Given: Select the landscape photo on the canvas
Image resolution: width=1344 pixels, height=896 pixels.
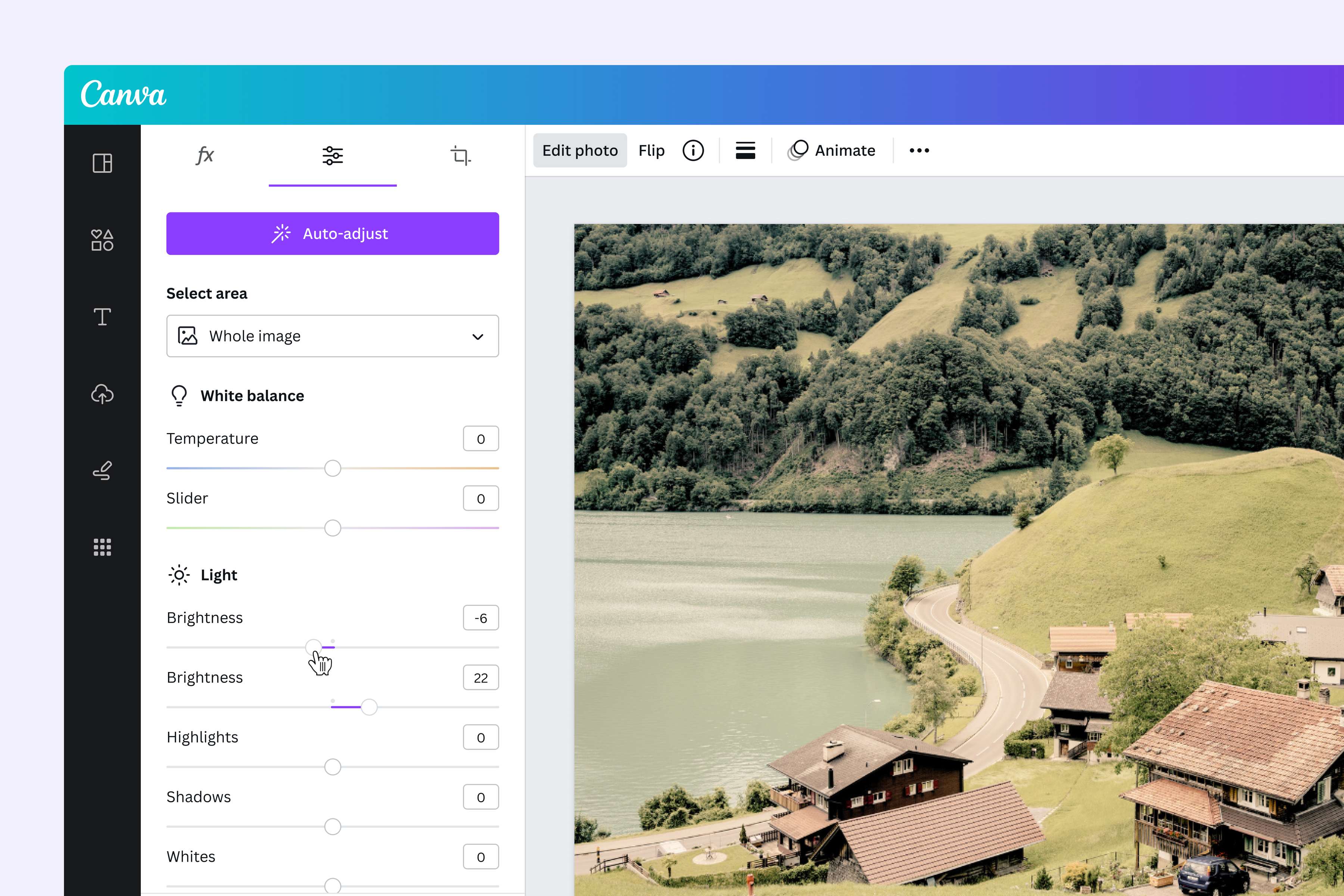Looking at the screenshot, I should [959, 560].
